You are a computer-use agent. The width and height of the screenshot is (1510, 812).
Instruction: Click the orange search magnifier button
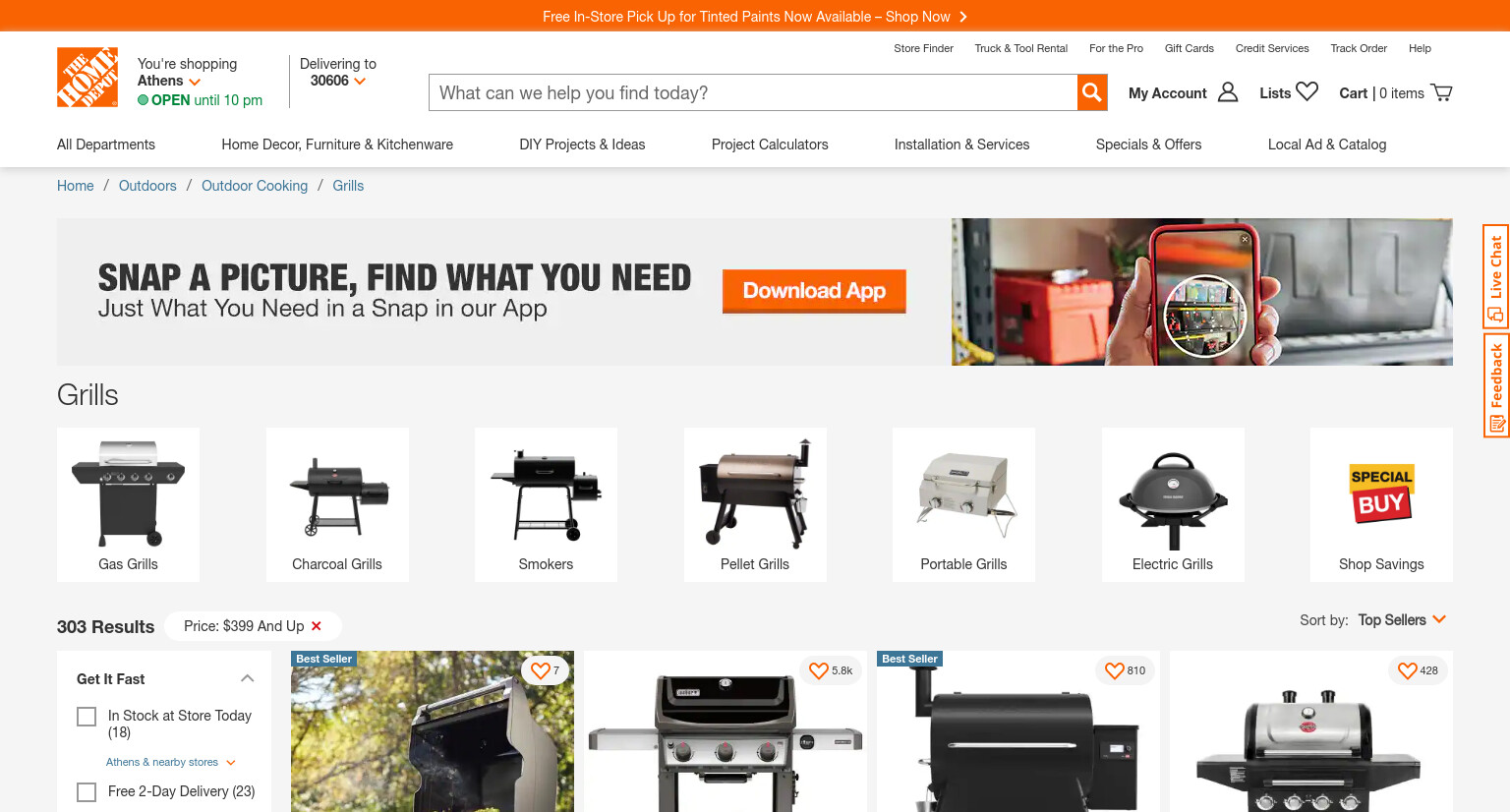pos(1092,92)
